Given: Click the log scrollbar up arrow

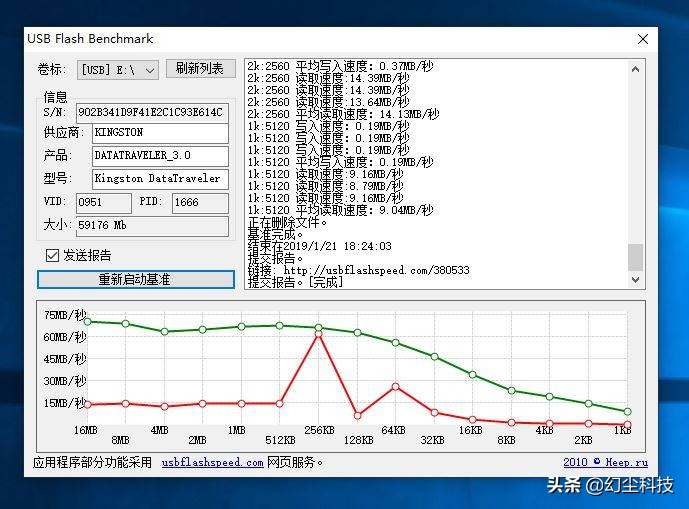Looking at the screenshot, I should point(635,69).
